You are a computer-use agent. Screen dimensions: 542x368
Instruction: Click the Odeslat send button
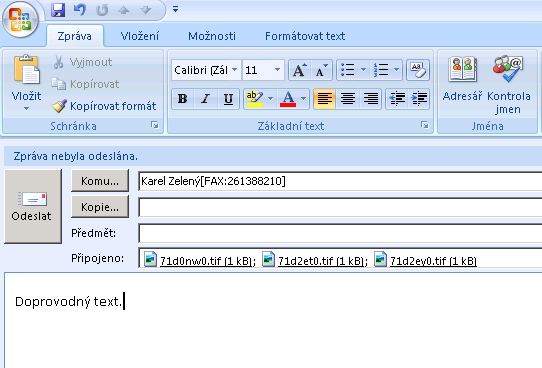[33, 206]
